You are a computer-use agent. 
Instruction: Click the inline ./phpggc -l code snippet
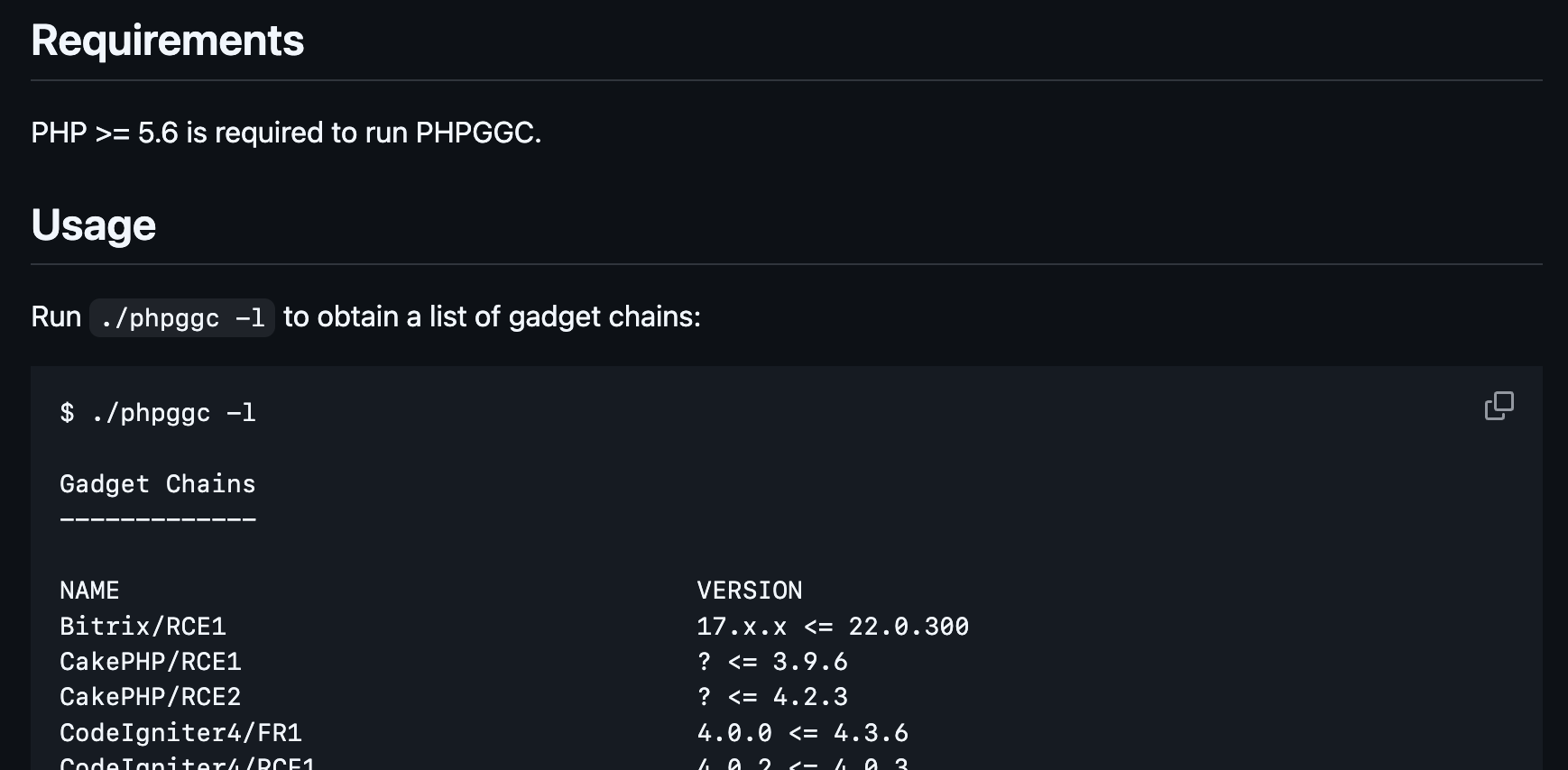pos(182,317)
